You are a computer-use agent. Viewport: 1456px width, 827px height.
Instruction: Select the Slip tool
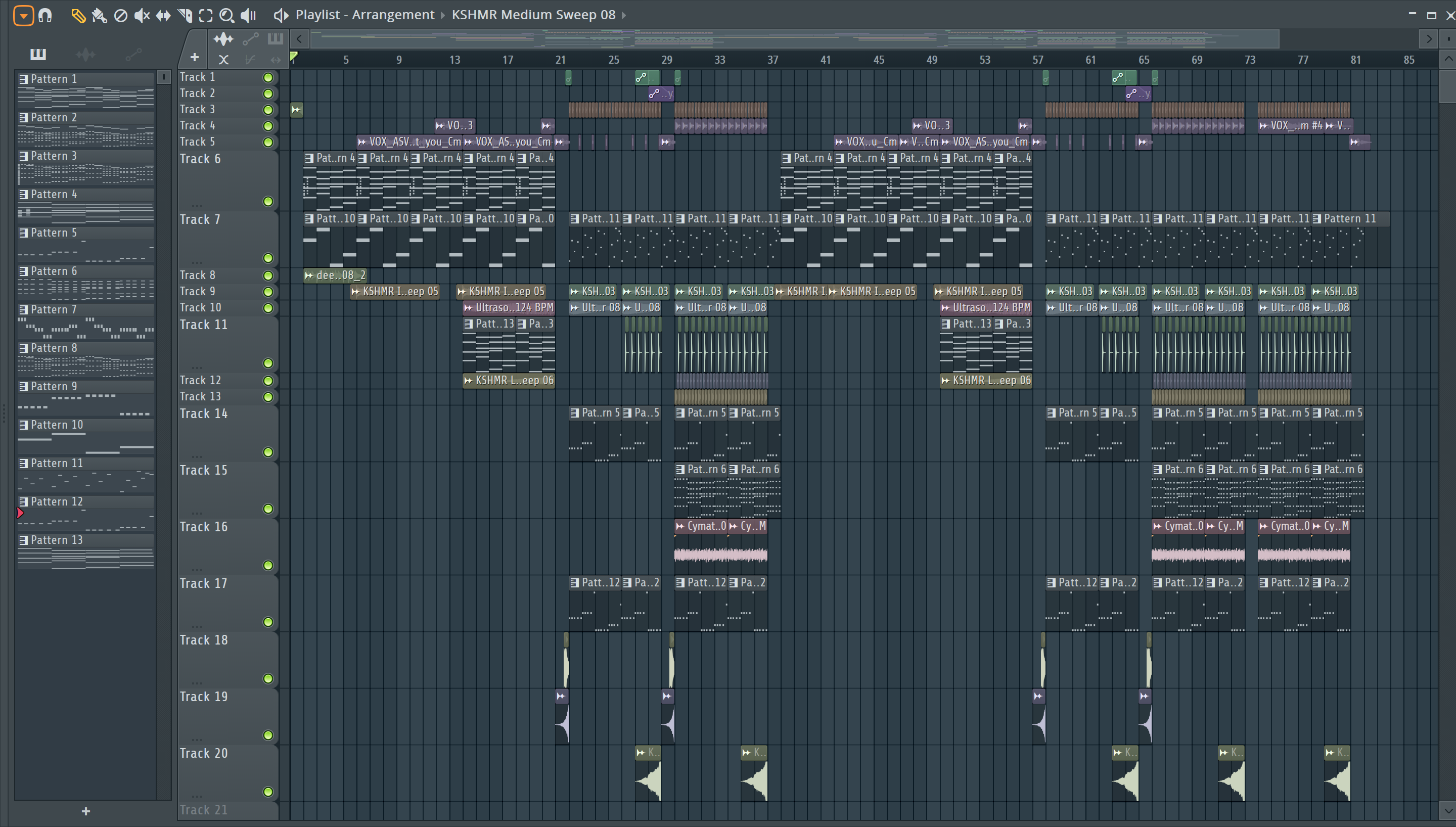(x=163, y=15)
